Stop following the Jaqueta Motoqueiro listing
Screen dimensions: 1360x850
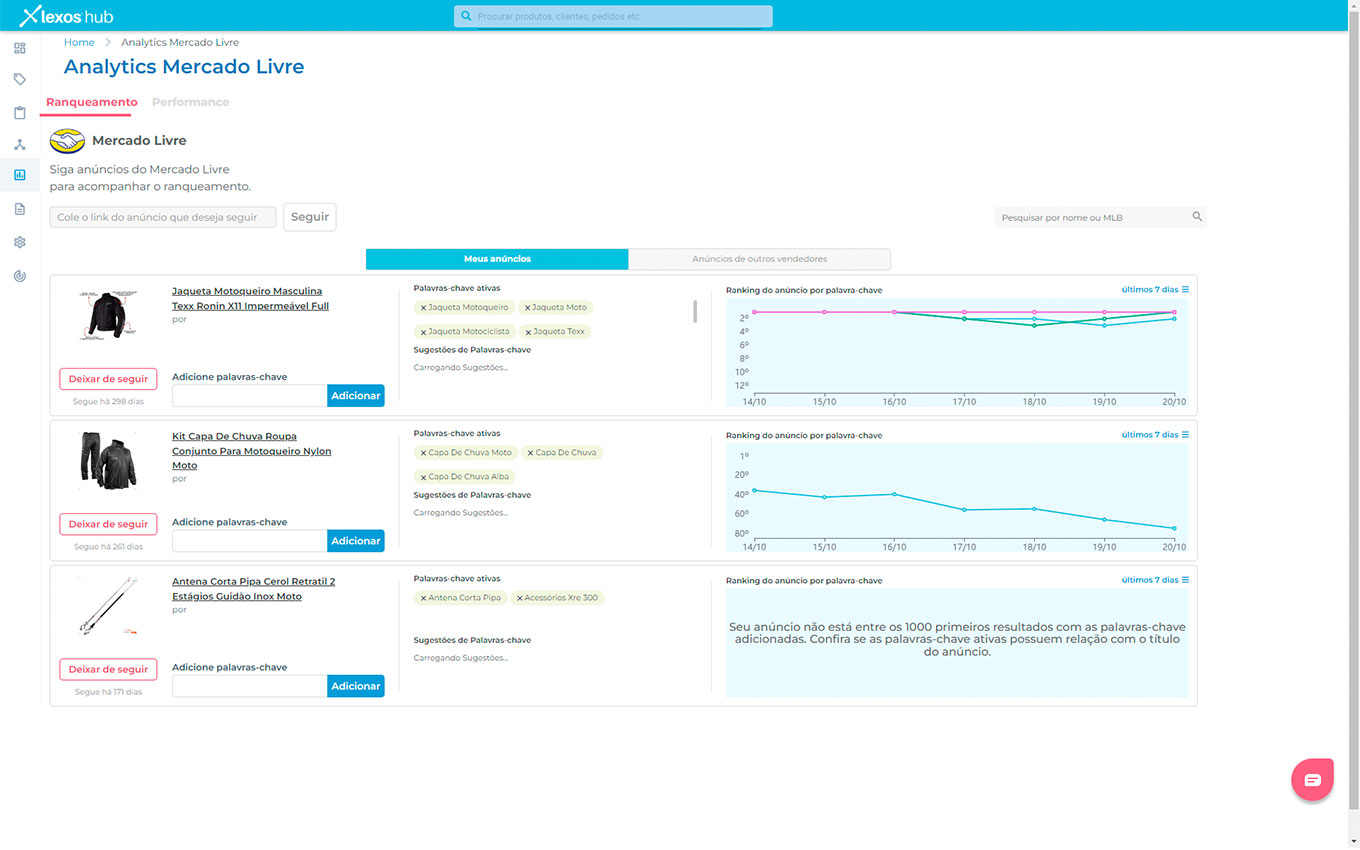[x=108, y=379]
